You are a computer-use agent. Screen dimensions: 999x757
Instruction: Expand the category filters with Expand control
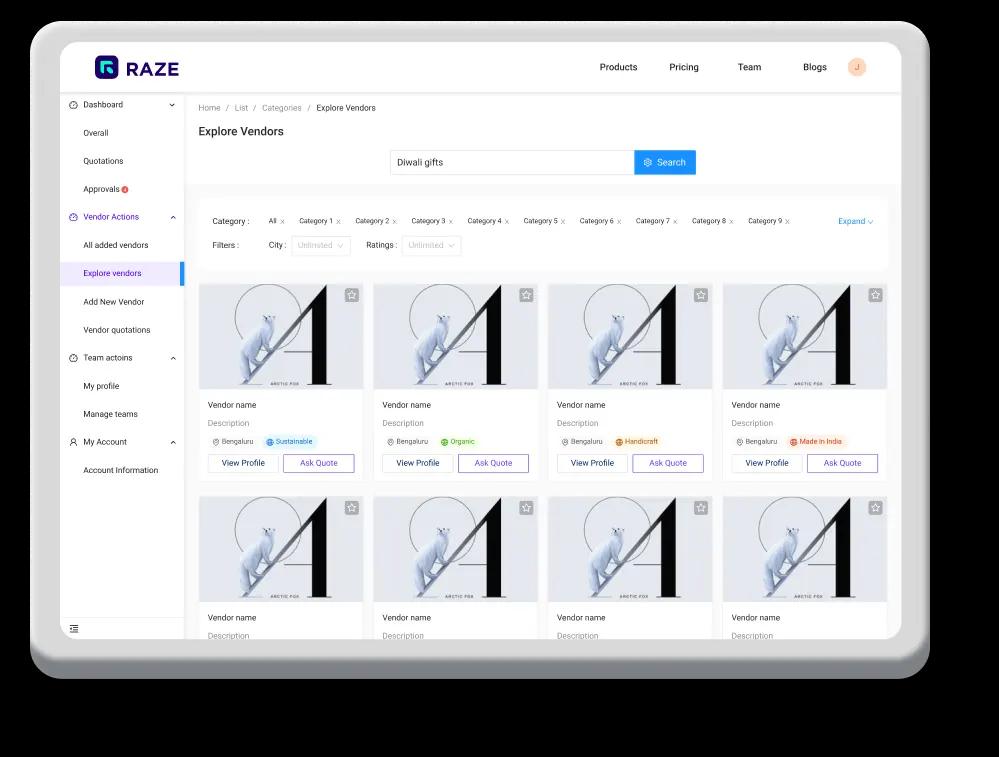click(x=853, y=221)
